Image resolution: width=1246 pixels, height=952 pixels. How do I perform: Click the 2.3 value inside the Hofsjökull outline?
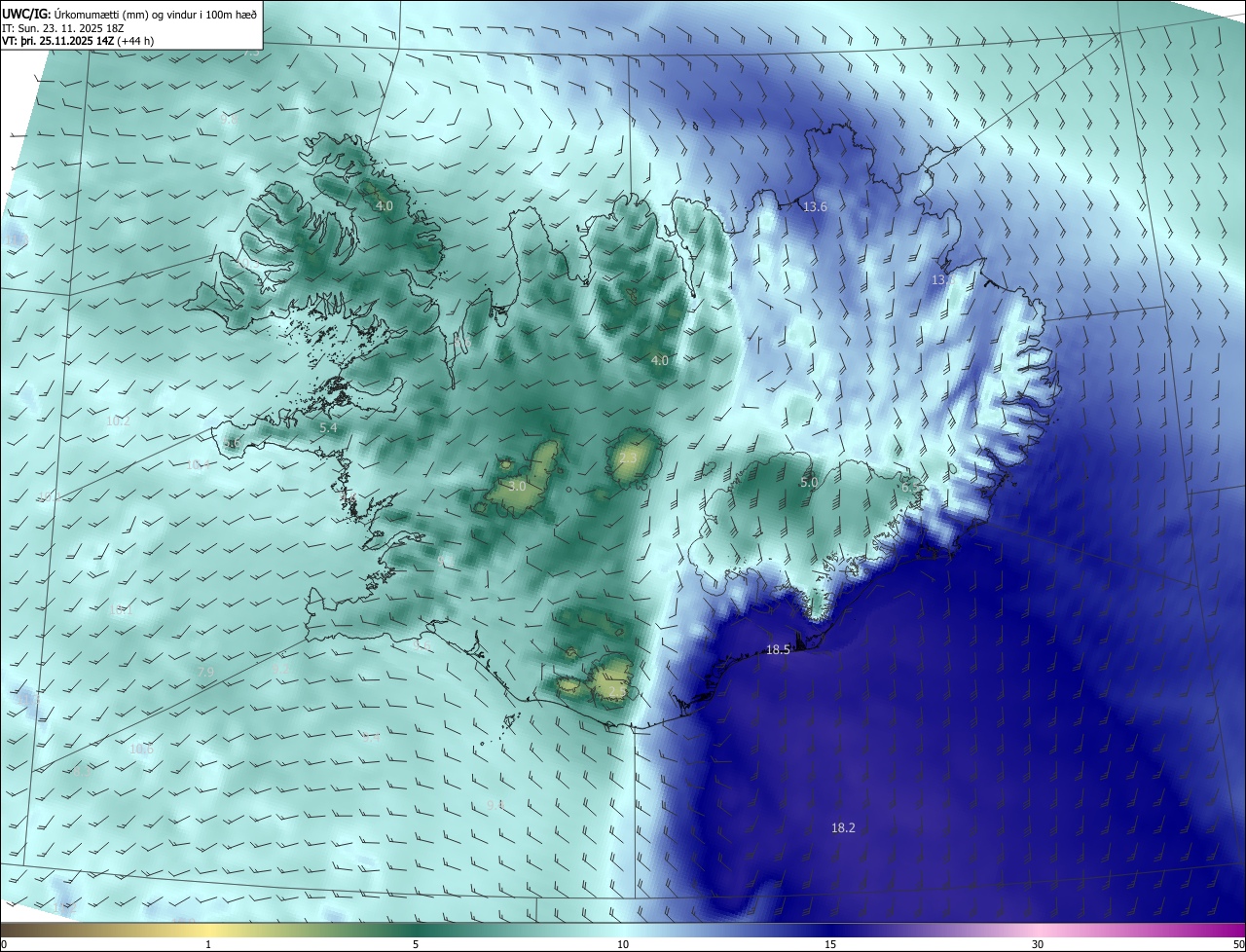[628, 458]
